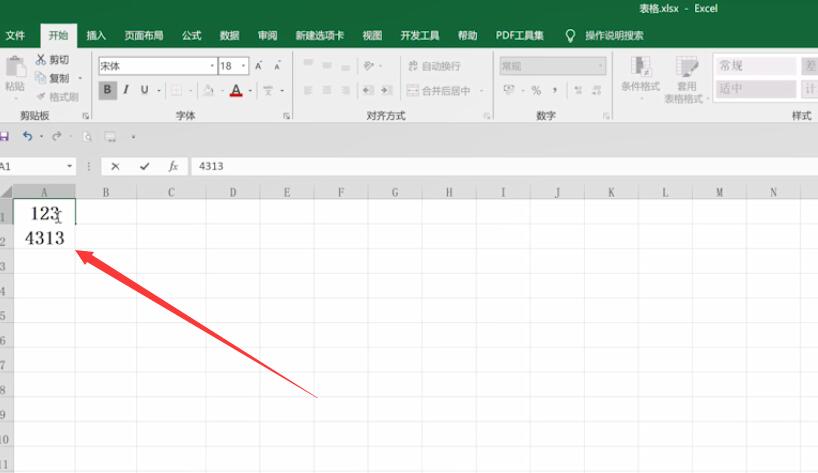Open the font size dropdown showing 18
This screenshot has width=818, height=473.
tap(243, 66)
